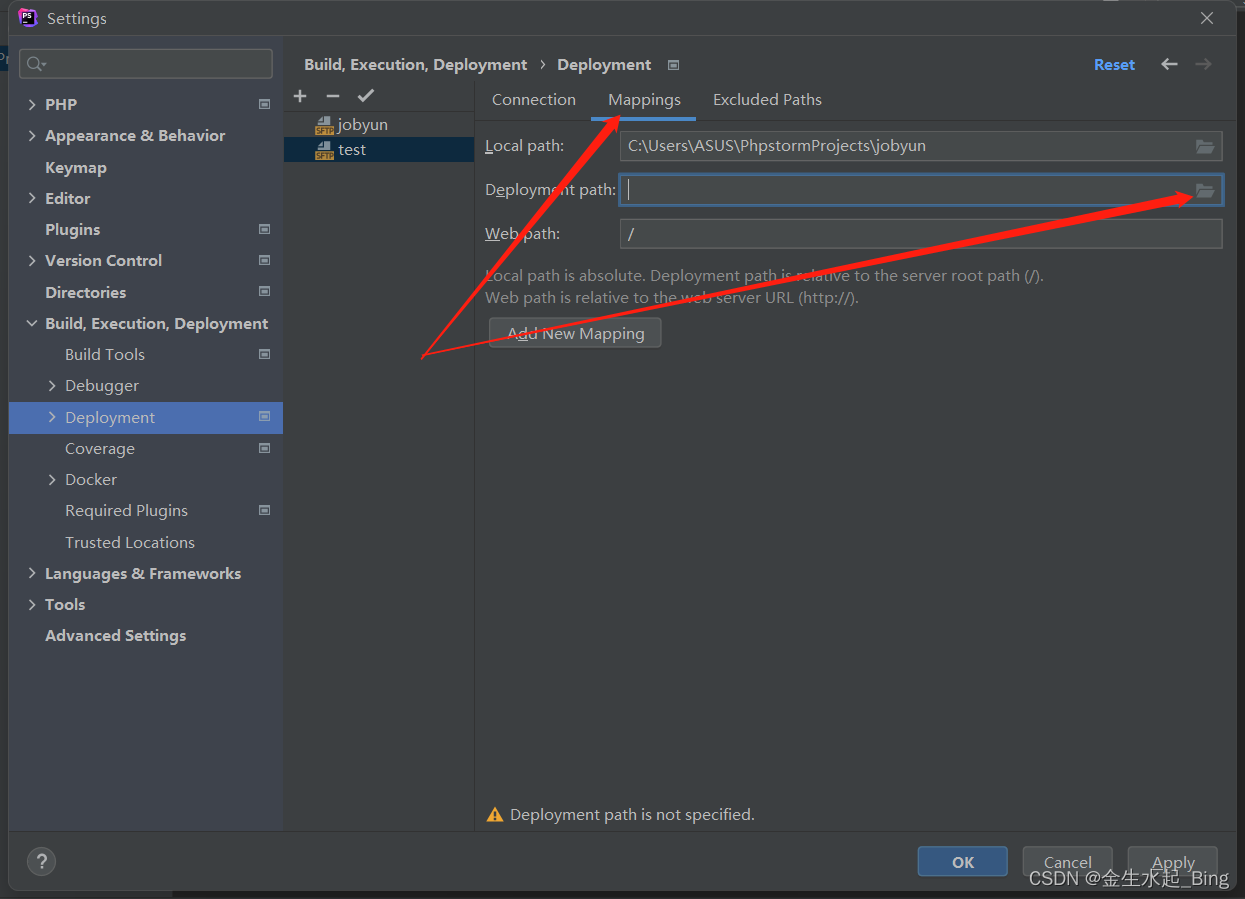
Task: Expand the PHP settings section
Action: [31, 104]
